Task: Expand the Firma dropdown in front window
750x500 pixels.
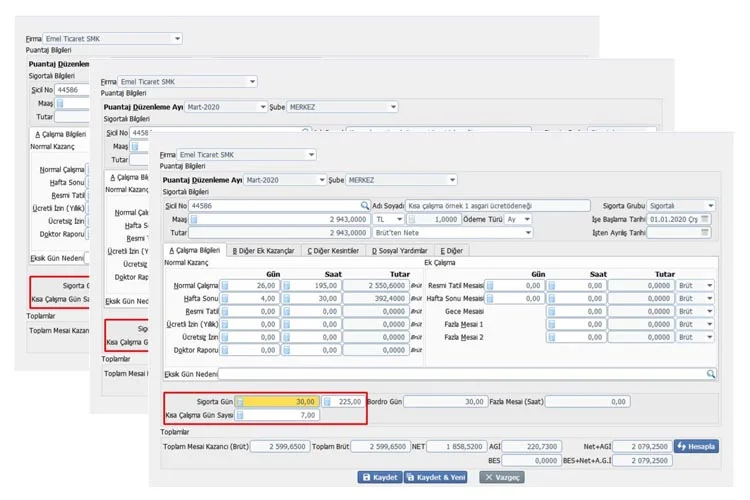Action: point(311,155)
